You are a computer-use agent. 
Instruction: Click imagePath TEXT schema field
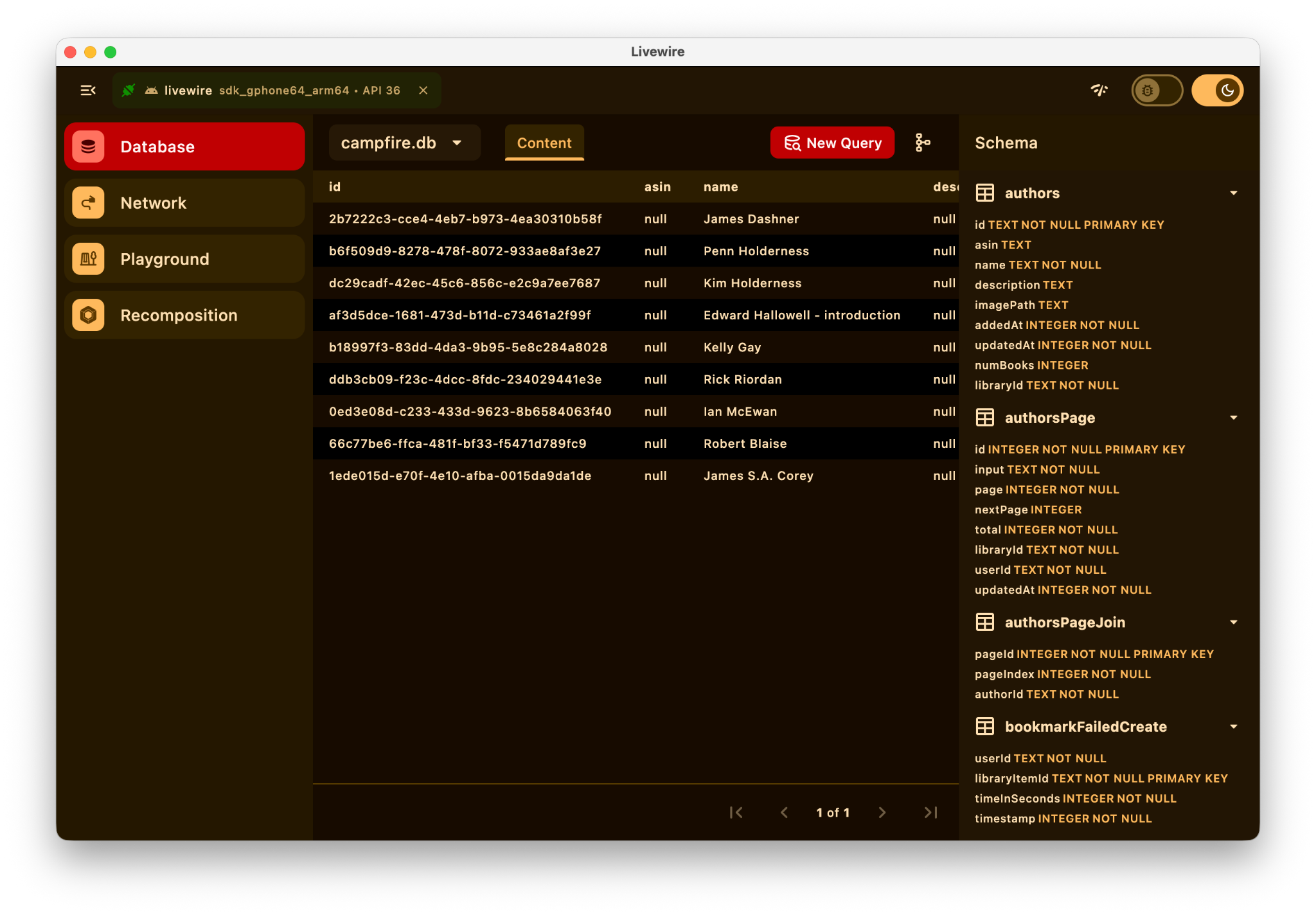[x=1022, y=305]
